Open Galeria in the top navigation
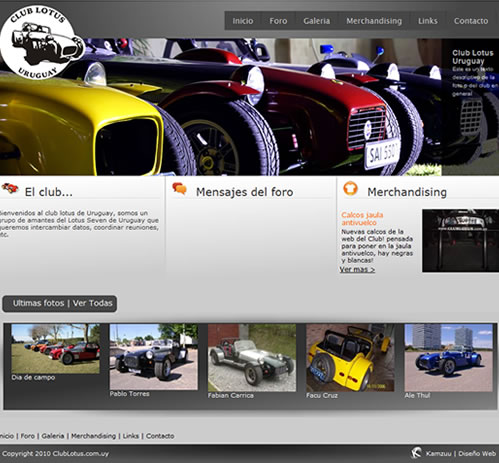 pyautogui.click(x=316, y=21)
